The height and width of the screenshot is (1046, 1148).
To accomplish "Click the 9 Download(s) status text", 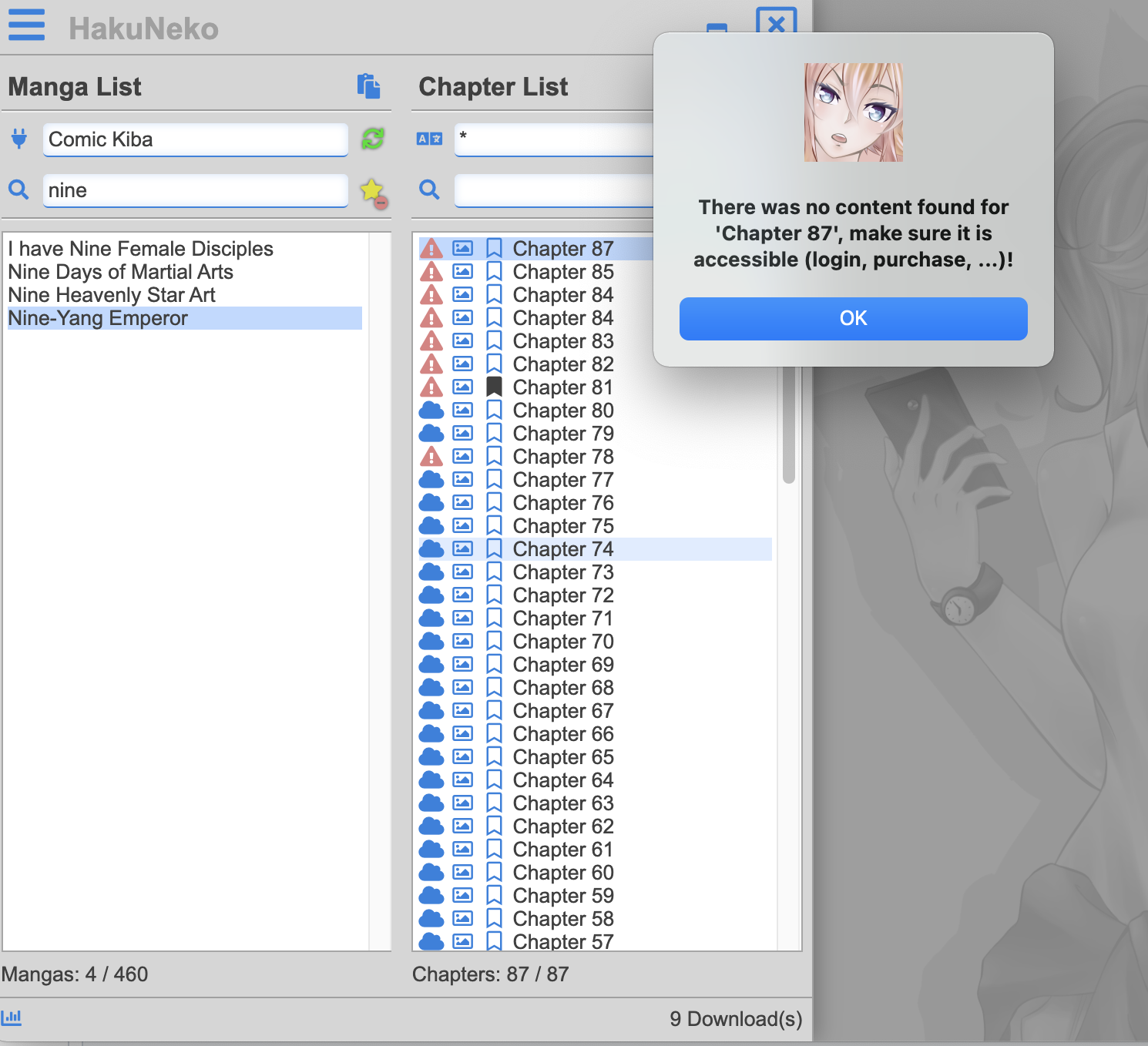I will pos(735,1018).
